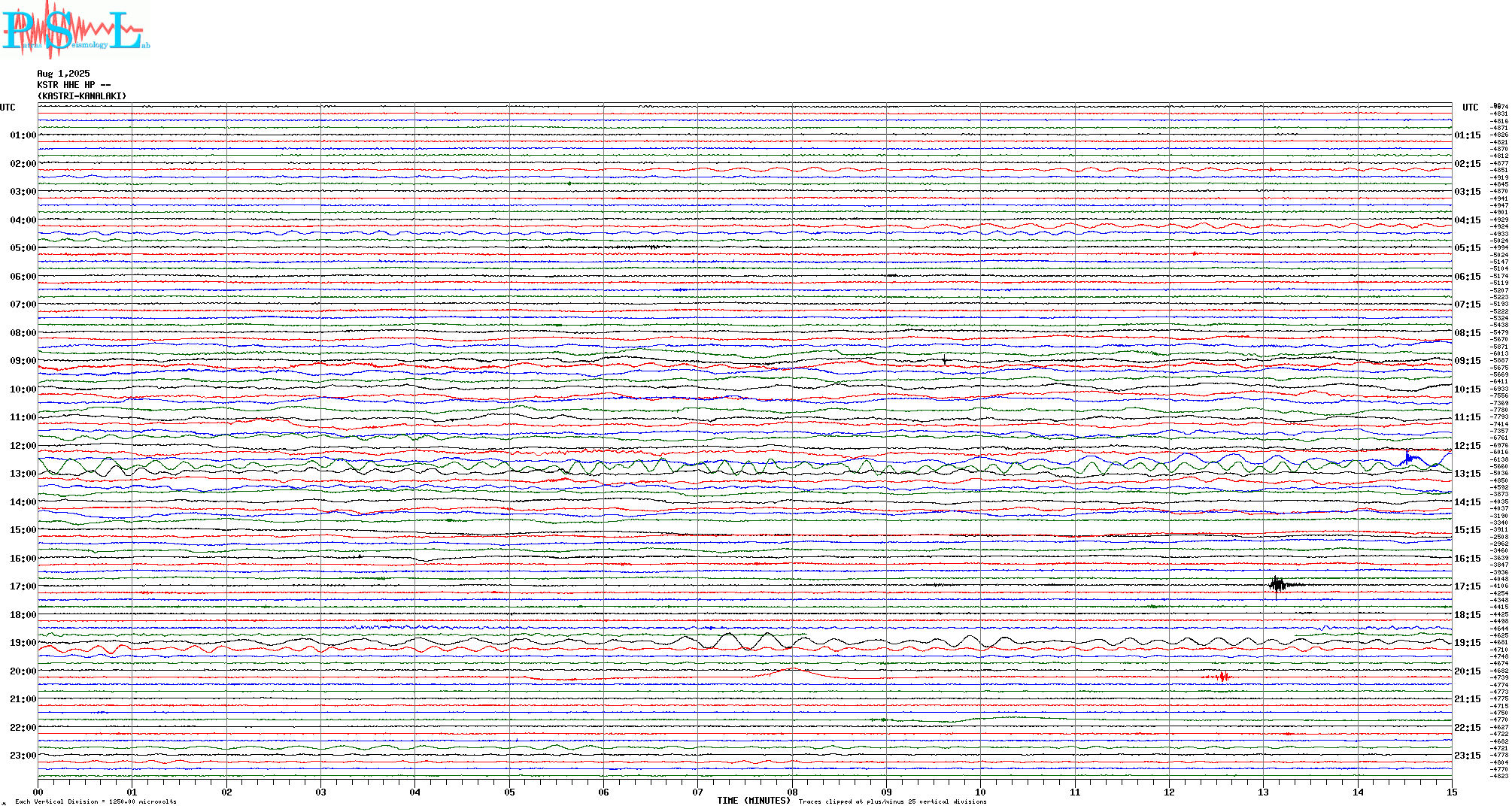1512x812 pixels.
Task: Click the "09:00" hour label
Action: 23,361
